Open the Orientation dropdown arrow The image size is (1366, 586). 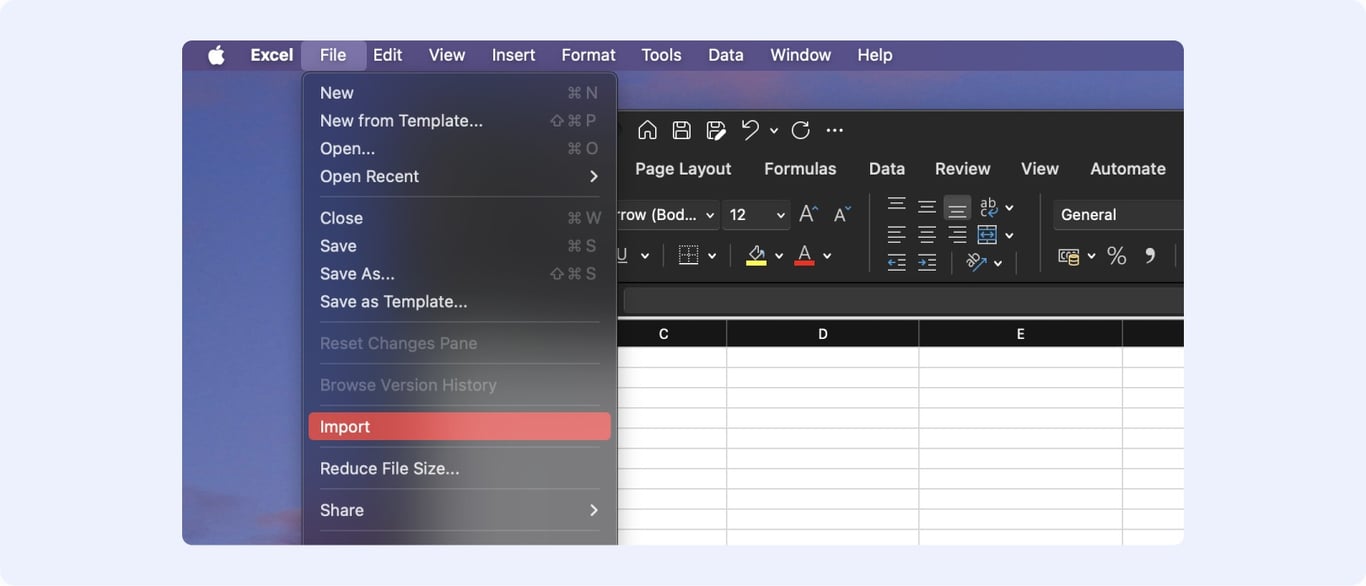pyautogui.click(x=998, y=263)
